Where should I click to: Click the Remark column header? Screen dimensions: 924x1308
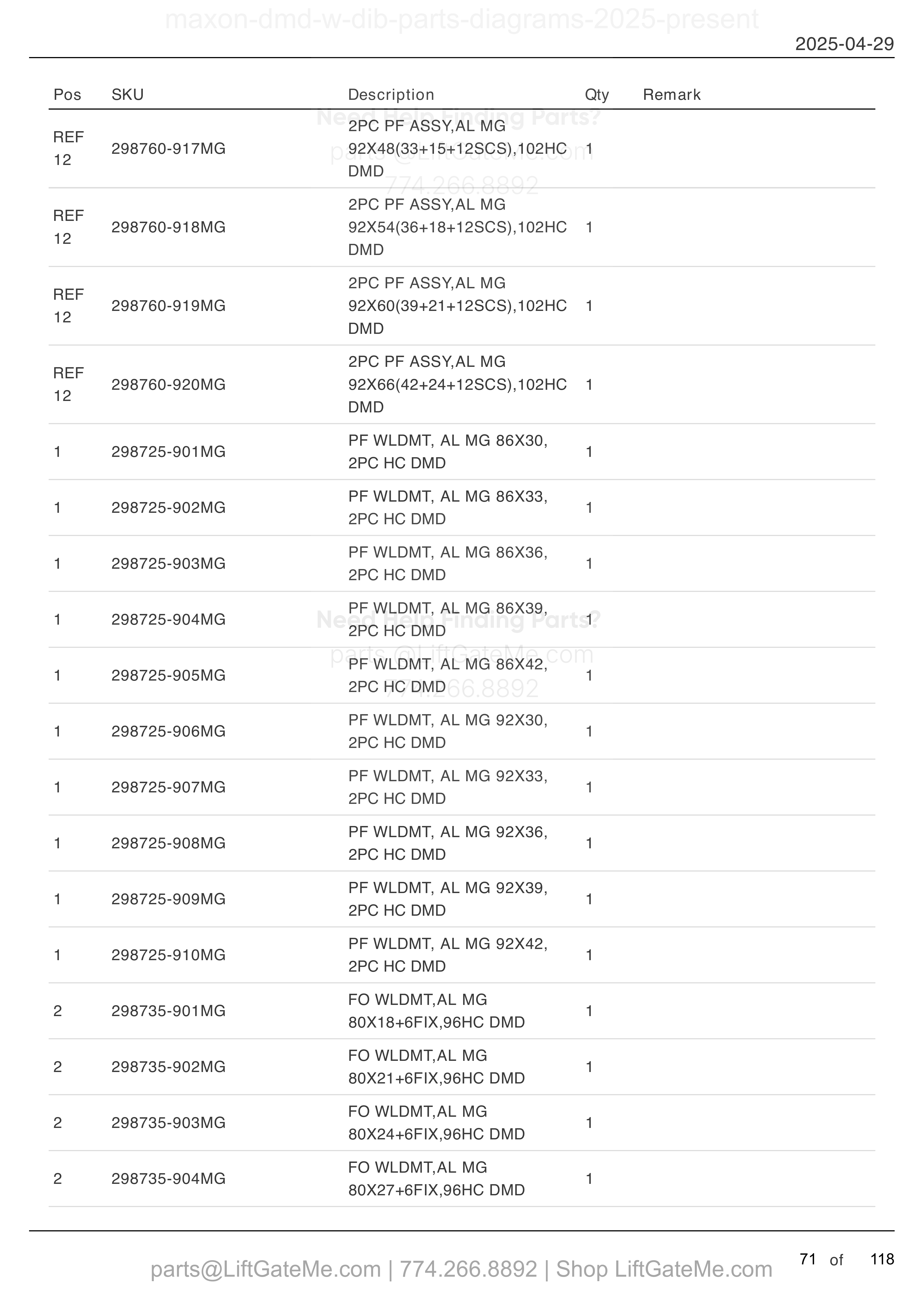coord(672,95)
